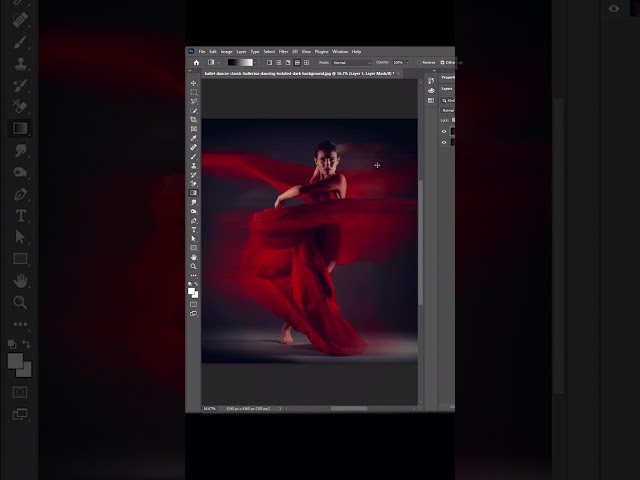The image size is (640, 480).
Task: Open the Opacity slider arrow
Action: (x=407, y=62)
